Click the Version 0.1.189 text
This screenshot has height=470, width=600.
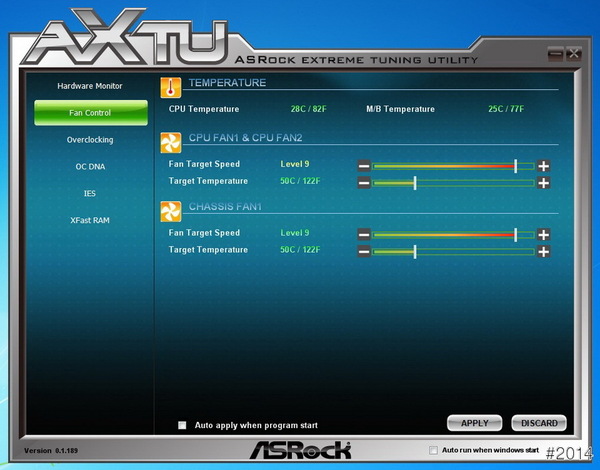pos(51,450)
